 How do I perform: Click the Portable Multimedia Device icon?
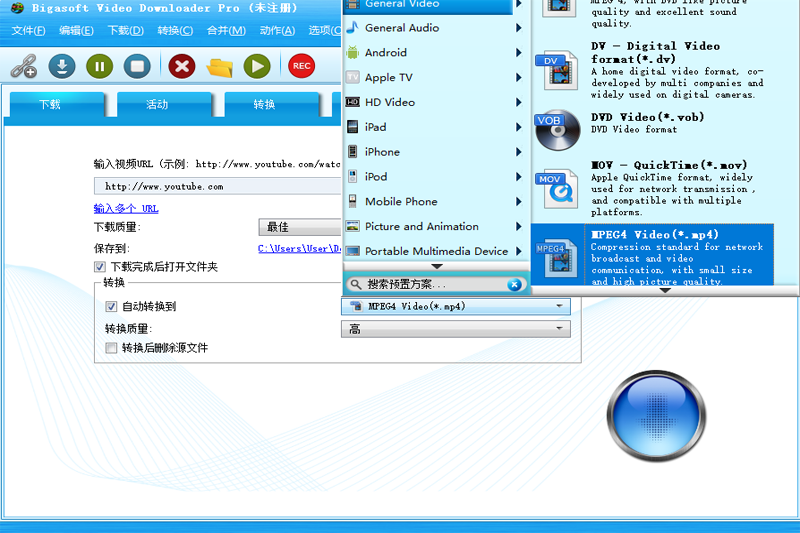(353, 251)
